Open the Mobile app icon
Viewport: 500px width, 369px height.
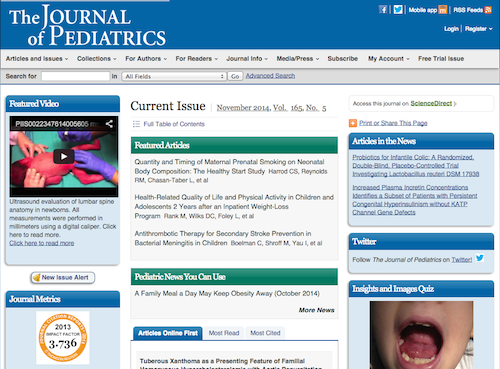point(443,10)
